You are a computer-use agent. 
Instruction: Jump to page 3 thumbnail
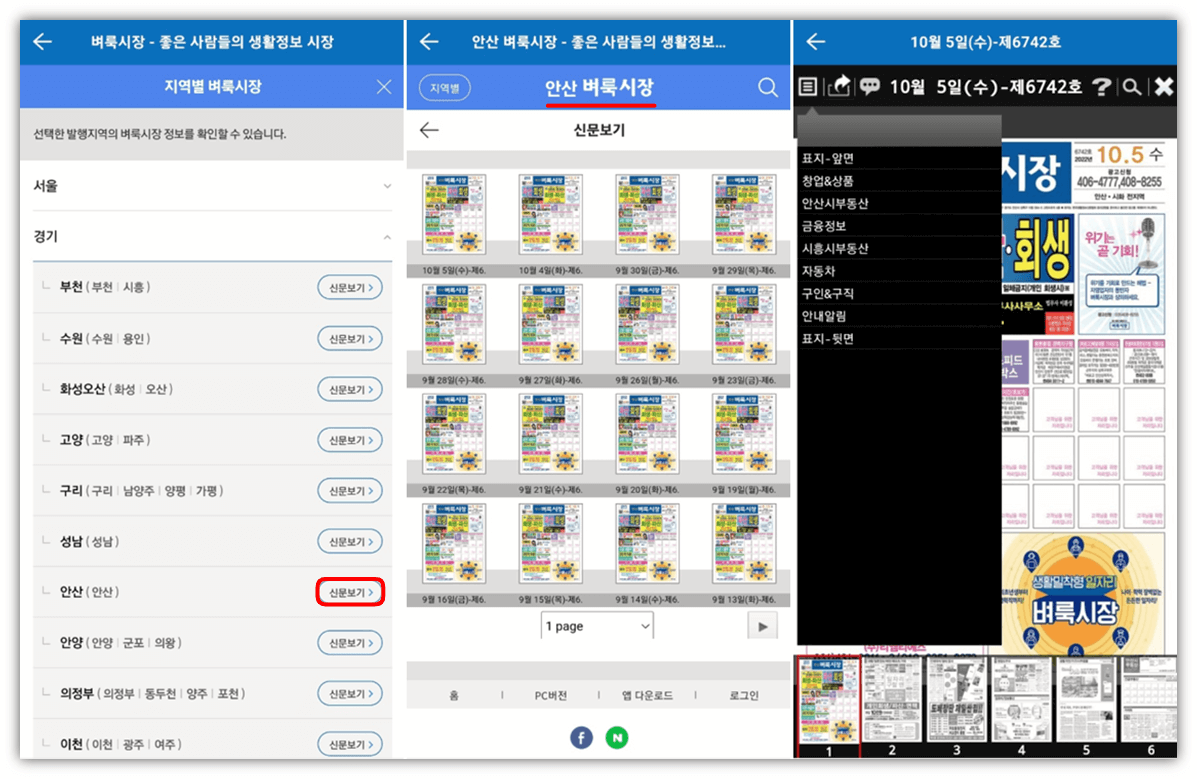pos(957,706)
